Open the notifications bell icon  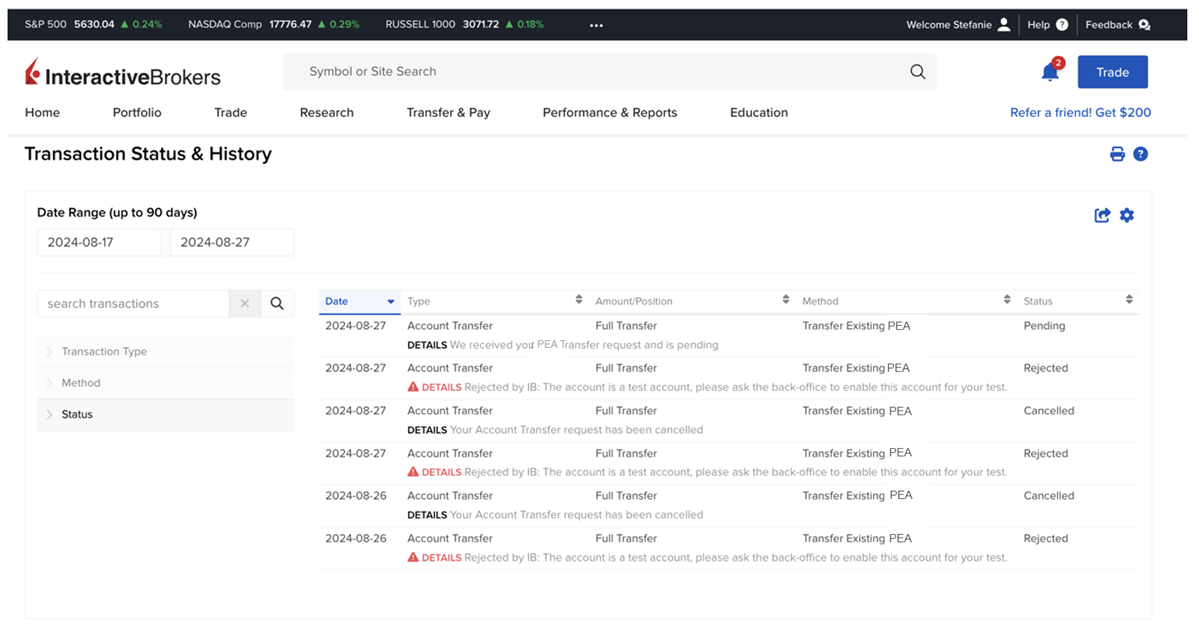point(1051,71)
